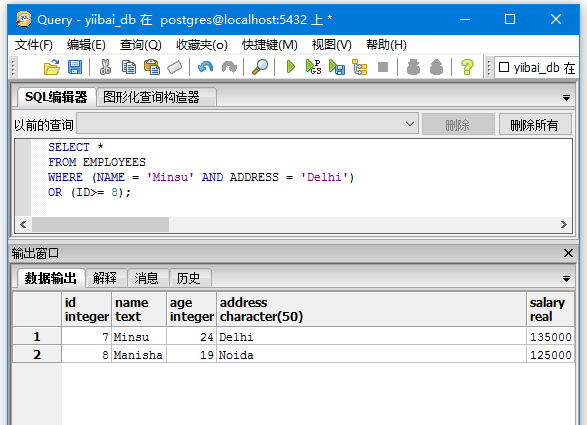The width and height of the screenshot is (587, 425).
Task: Click the Paste clipboard icon
Action: click(x=152, y=67)
